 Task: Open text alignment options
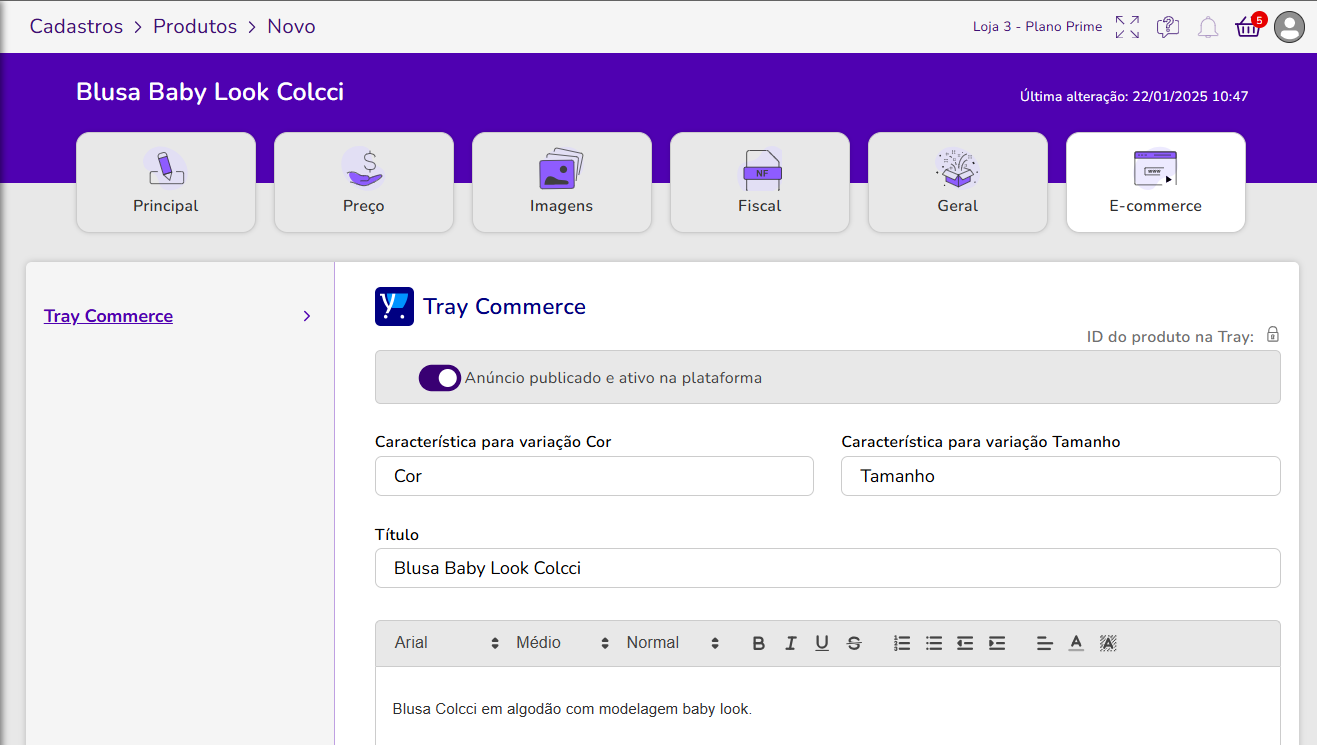(1045, 643)
